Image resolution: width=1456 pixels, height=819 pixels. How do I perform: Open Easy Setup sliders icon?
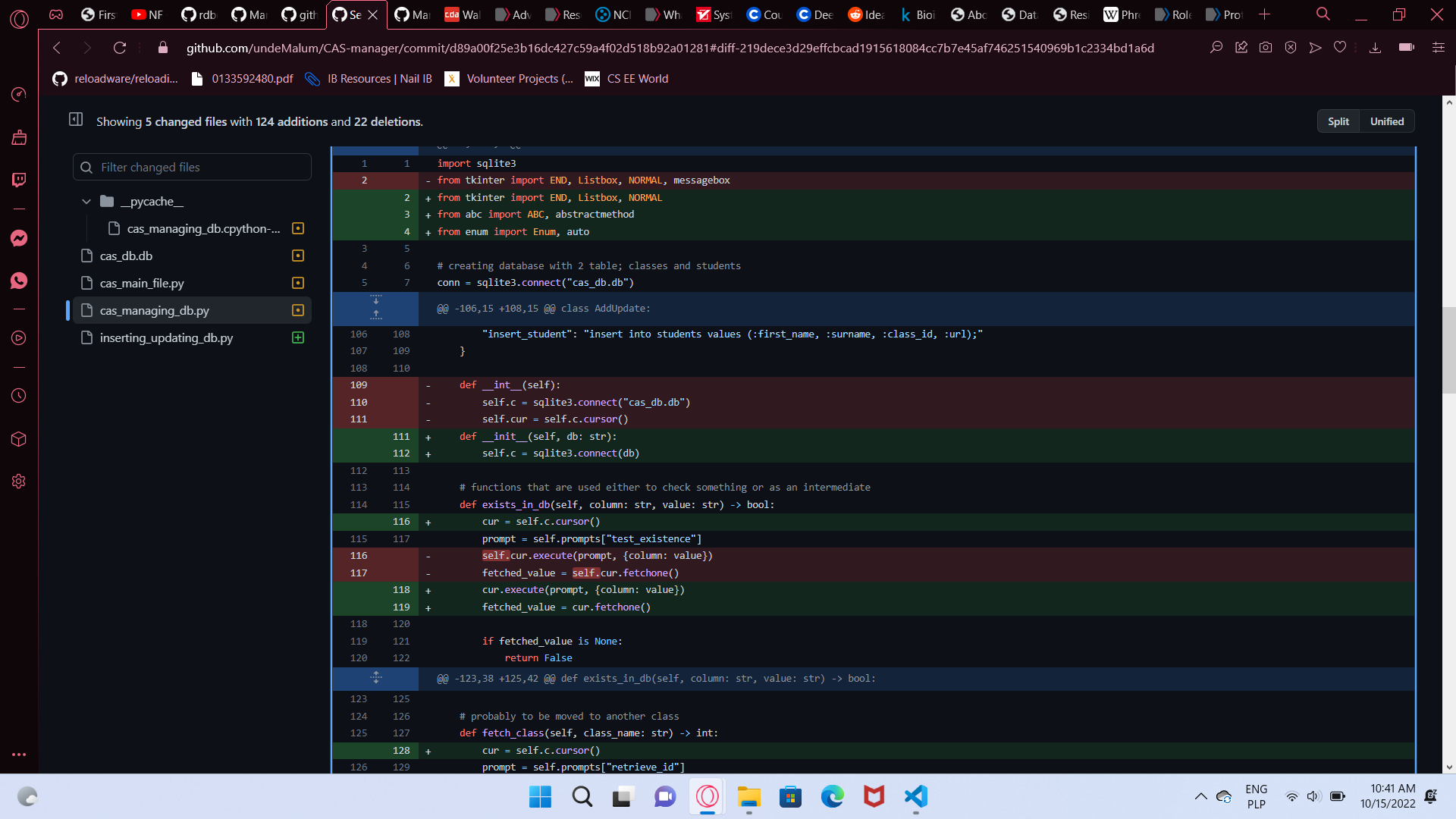pos(1439,48)
